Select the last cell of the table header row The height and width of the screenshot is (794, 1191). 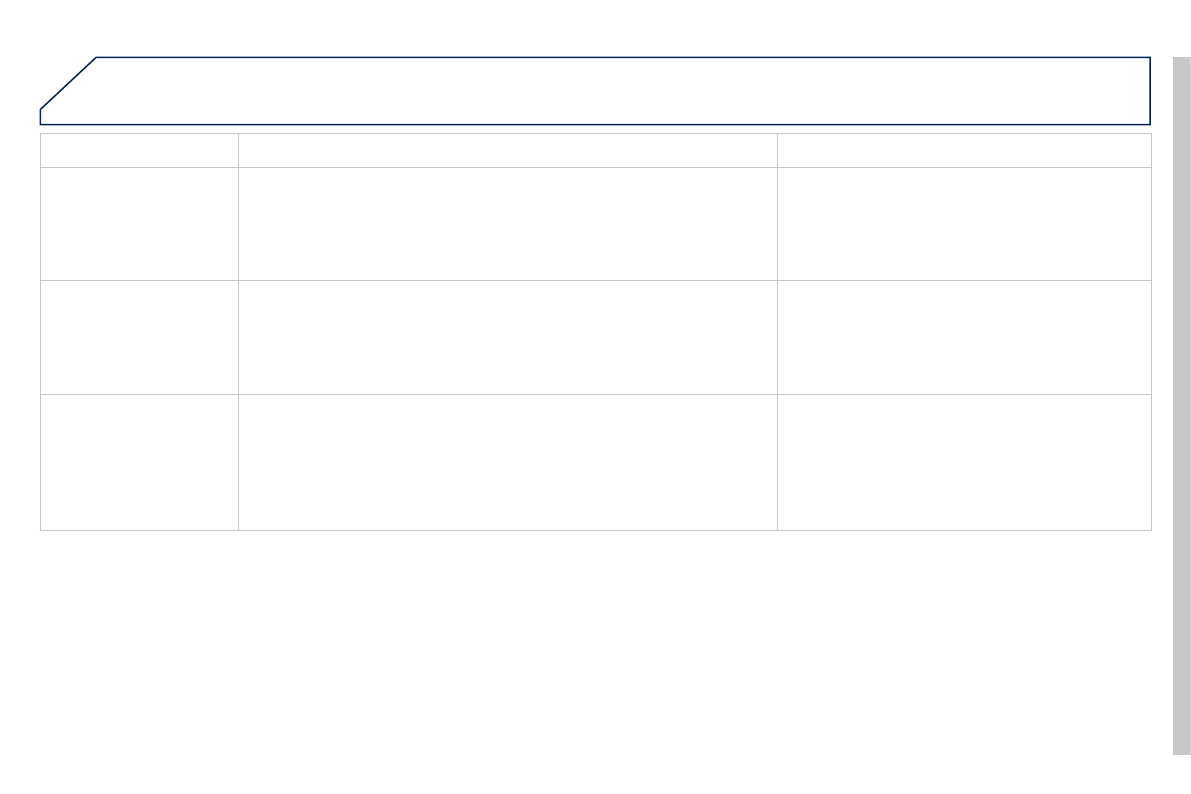tap(964, 150)
